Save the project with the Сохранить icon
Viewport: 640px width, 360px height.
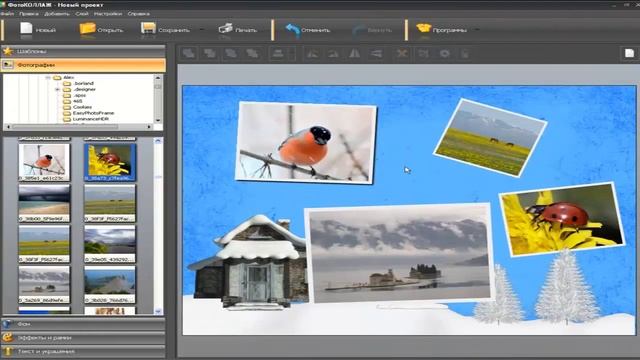point(148,28)
